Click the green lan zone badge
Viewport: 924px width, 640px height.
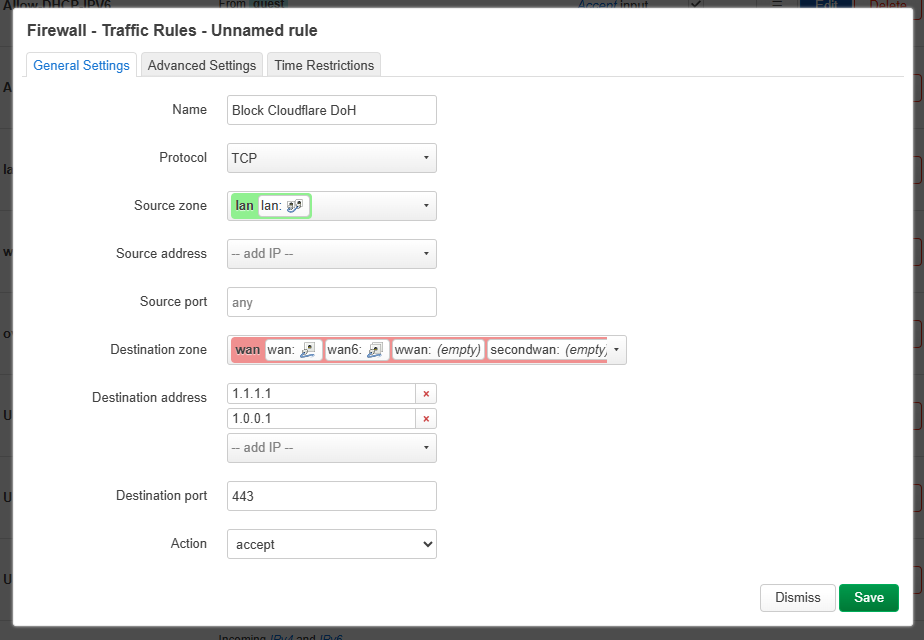tap(244, 206)
